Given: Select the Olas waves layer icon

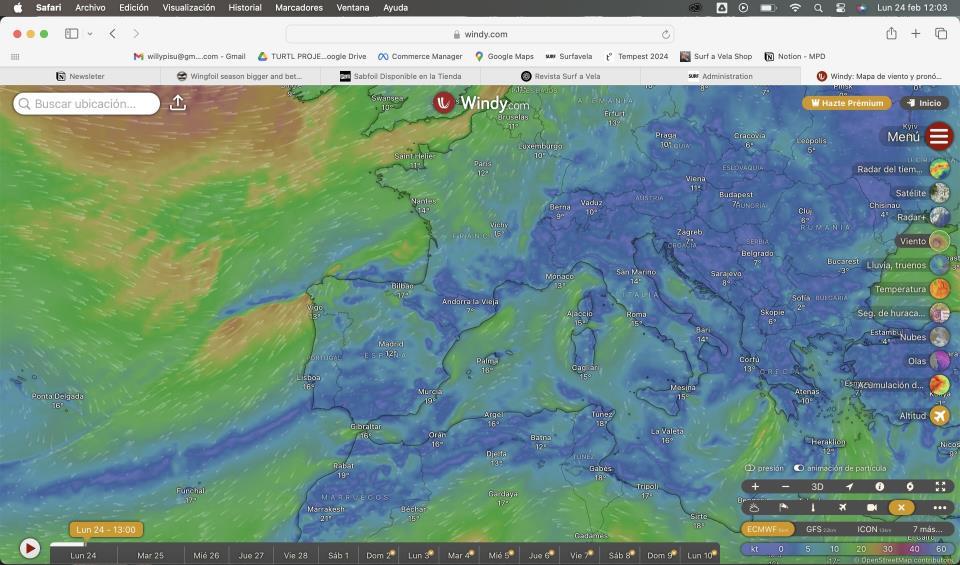Looking at the screenshot, I should click(940, 361).
